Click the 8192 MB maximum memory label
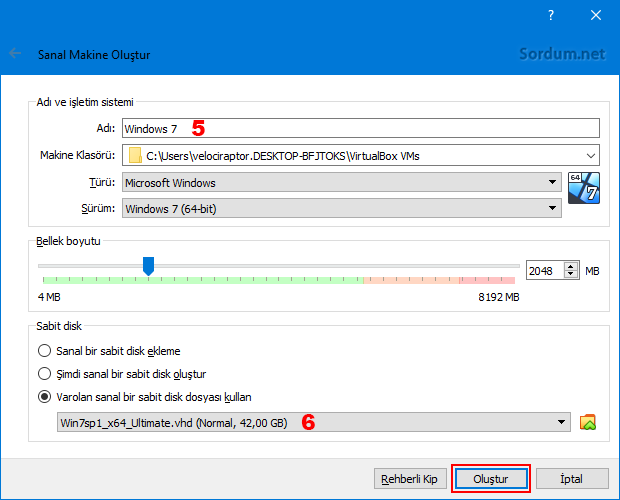The height and width of the screenshot is (500, 620). click(499, 297)
